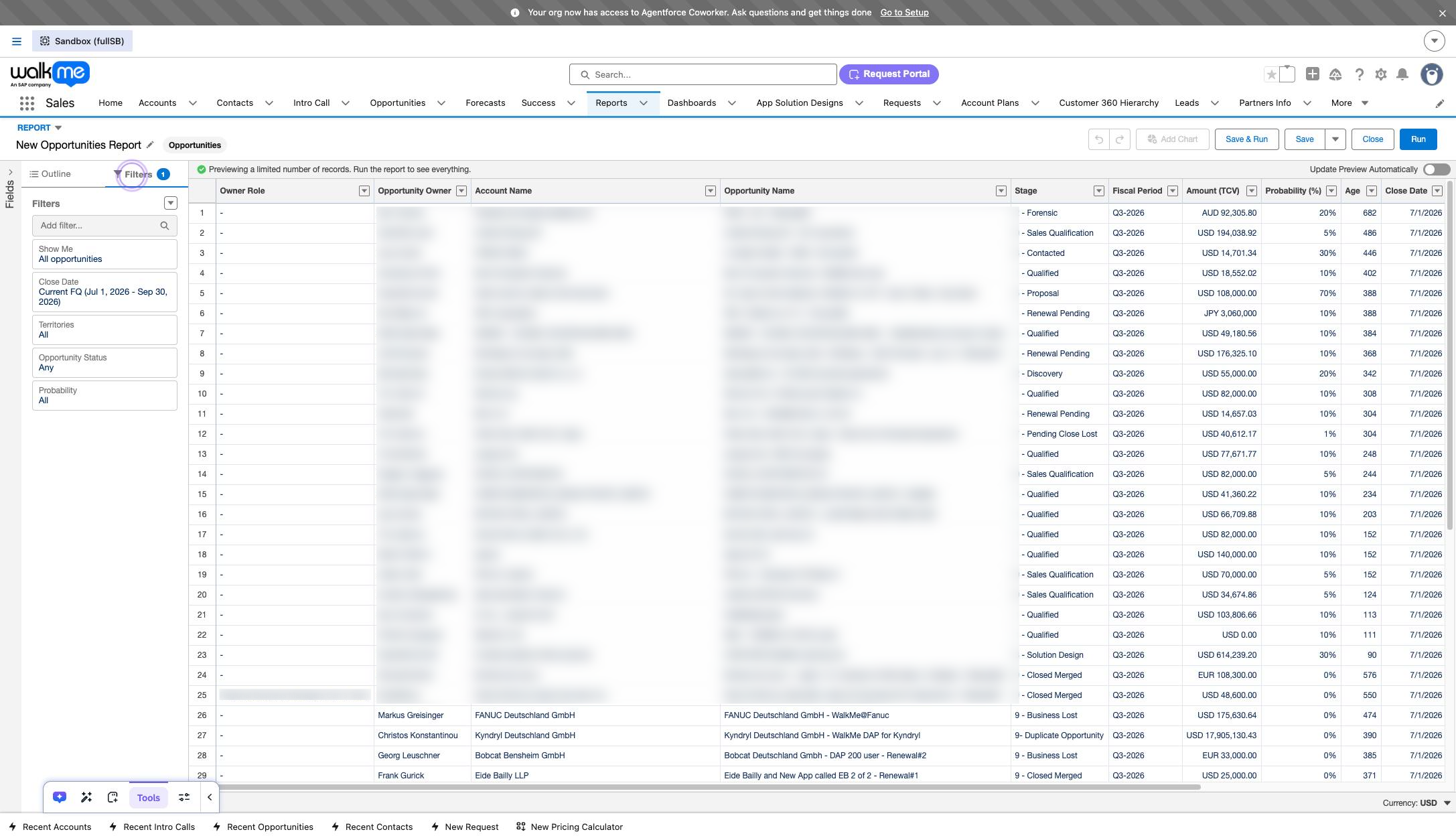Open Global Actions plus icon
The width and height of the screenshot is (1456, 840).
click(1313, 74)
